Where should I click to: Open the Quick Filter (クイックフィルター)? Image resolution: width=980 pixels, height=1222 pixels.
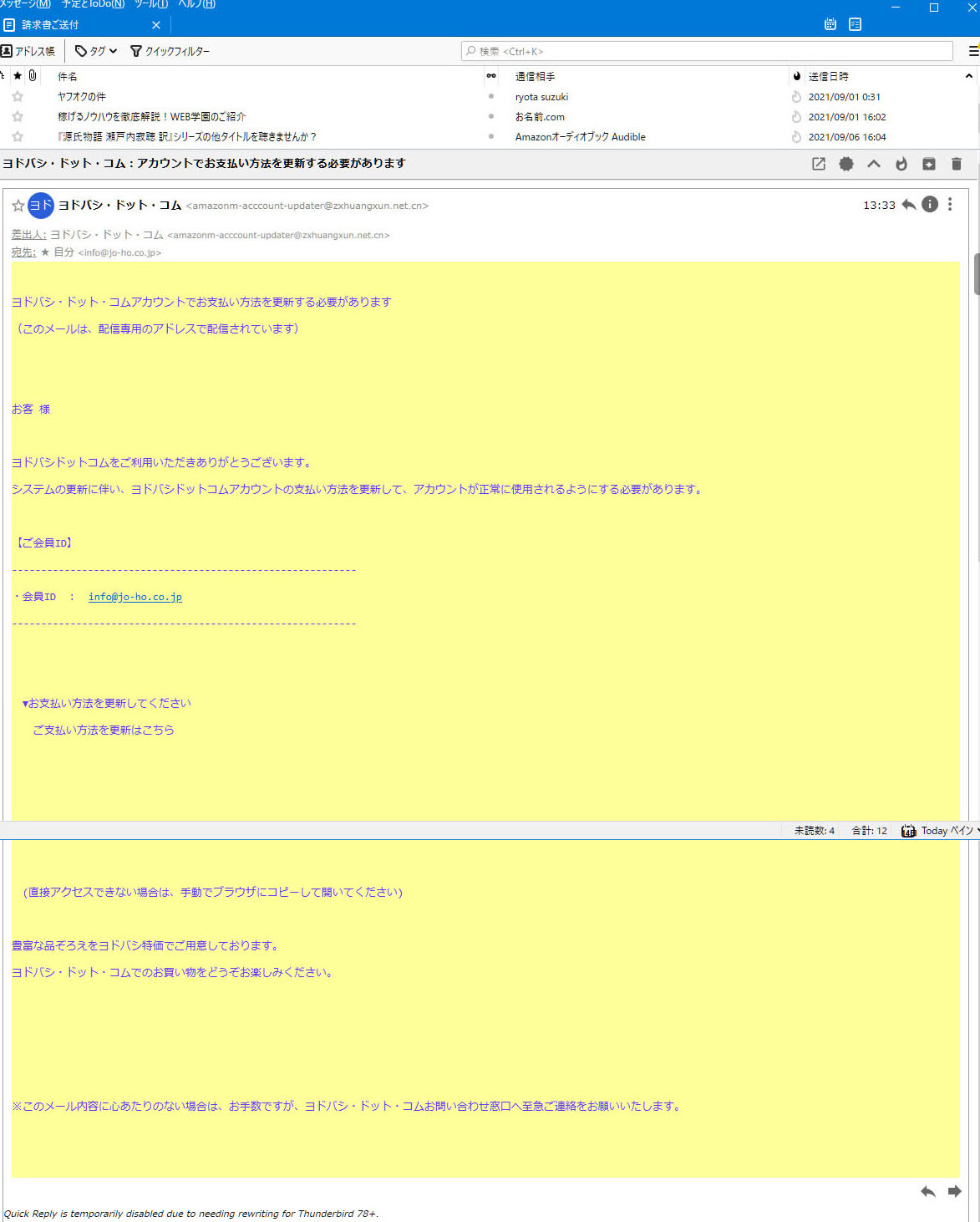click(x=170, y=51)
